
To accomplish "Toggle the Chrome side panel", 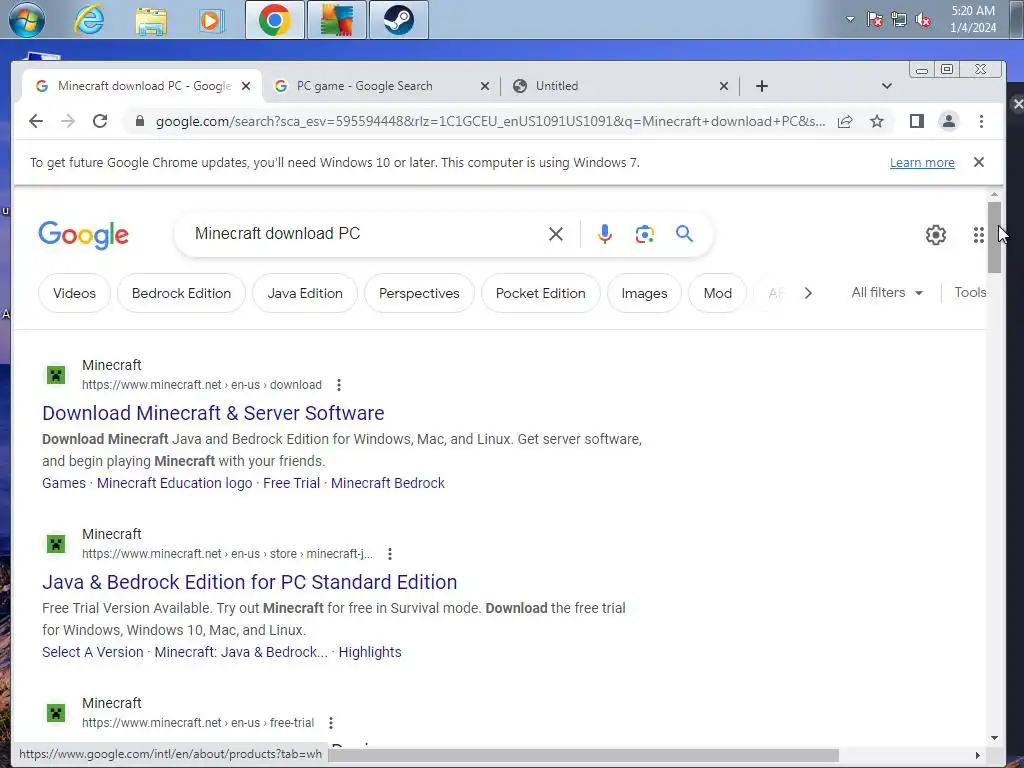I will 916,121.
